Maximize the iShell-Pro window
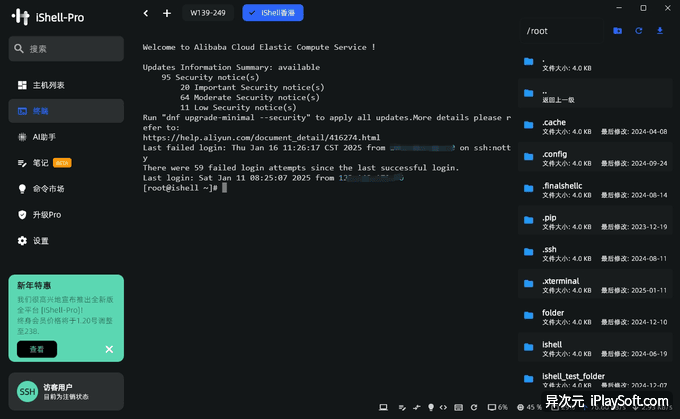Image resolution: width=680 pixels, height=419 pixels. (x=643, y=8)
